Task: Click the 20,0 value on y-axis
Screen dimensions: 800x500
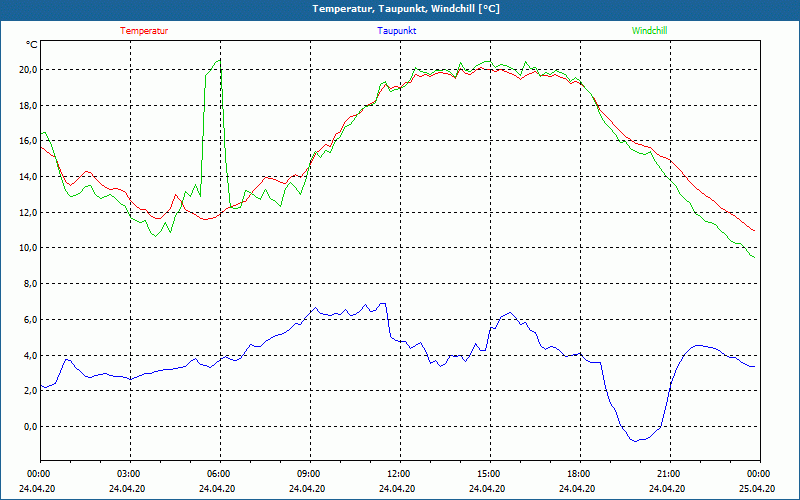Action: click(x=27, y=70)
